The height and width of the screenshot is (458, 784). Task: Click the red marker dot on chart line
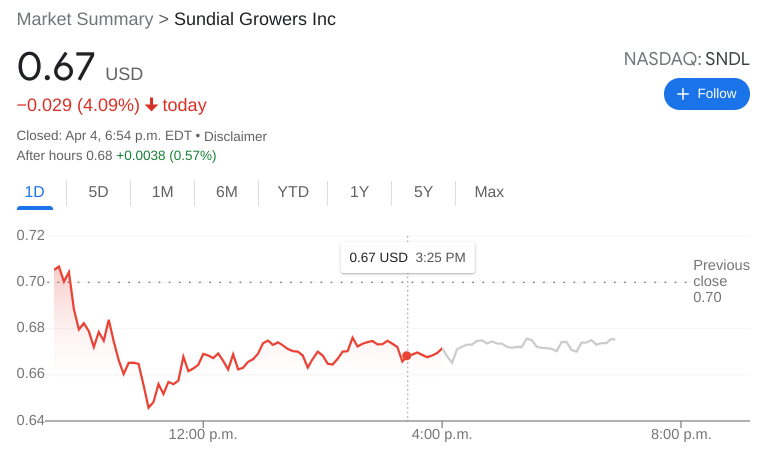(x=406, y=356)
